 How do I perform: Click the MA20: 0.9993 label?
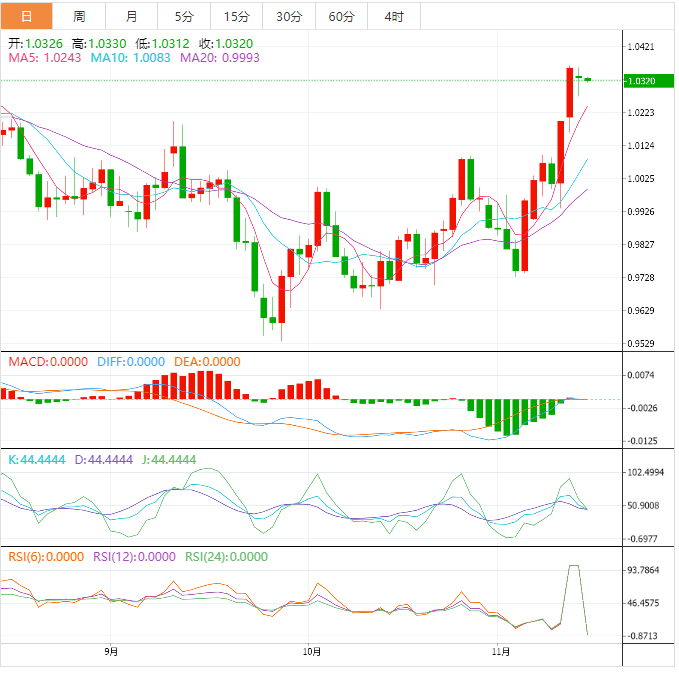pyautogui.click(x=220, y=58)
